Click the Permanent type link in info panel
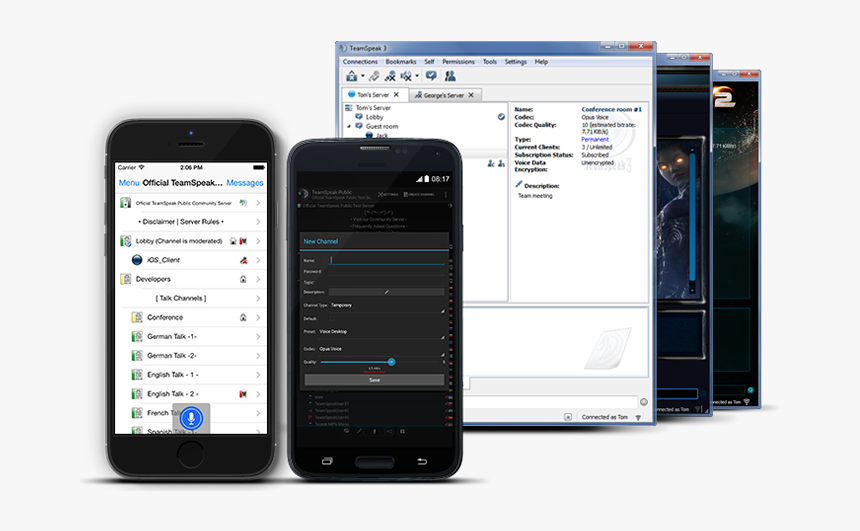860x531 pixels. (x=595, y=139)
